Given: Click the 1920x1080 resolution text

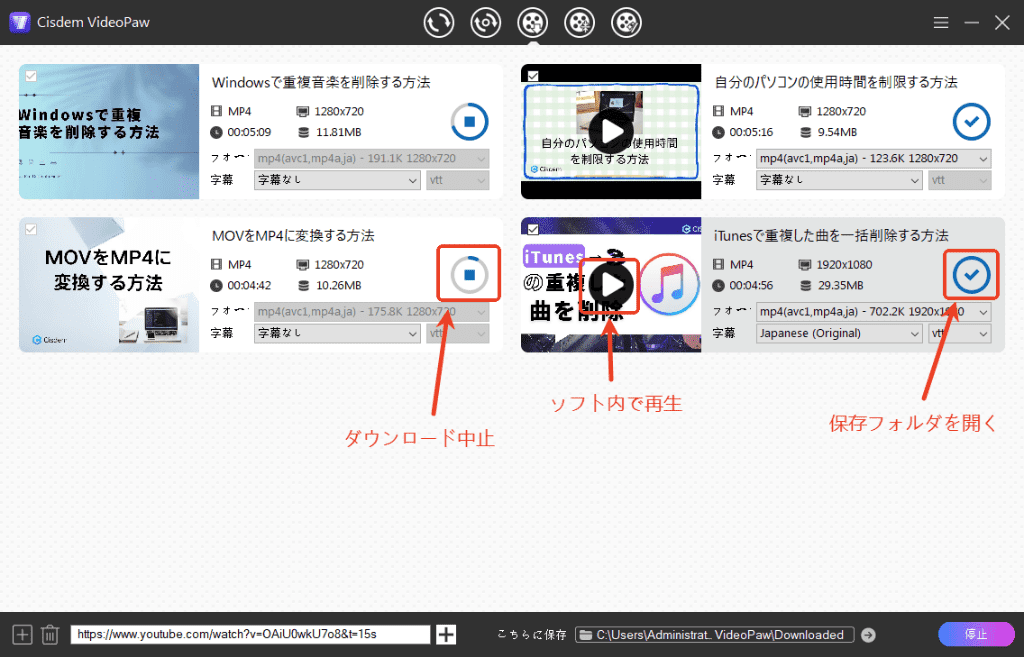Looking at the screenshot, I should click(x=844, y=265).
